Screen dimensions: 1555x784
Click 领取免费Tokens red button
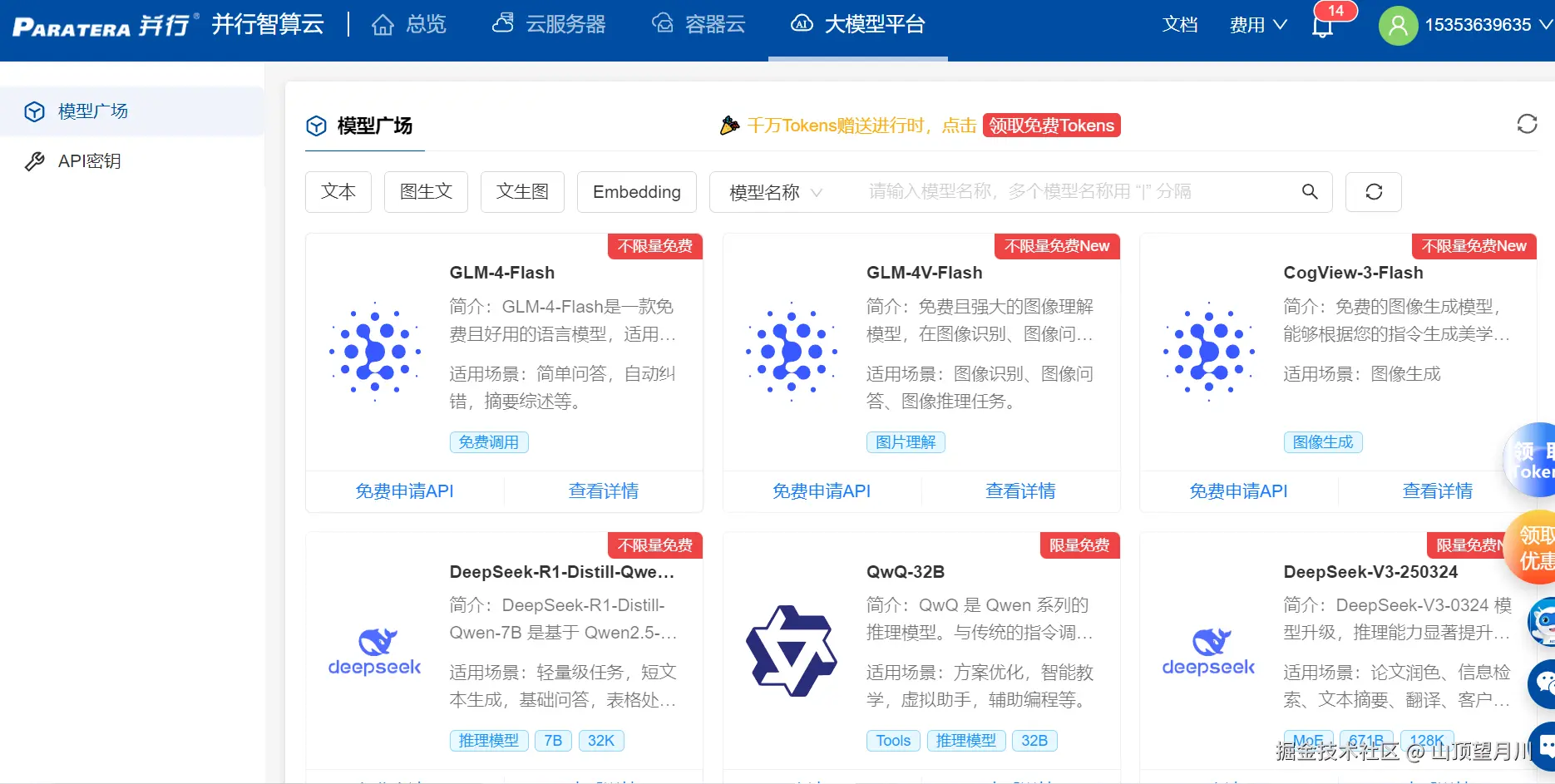1051,126
